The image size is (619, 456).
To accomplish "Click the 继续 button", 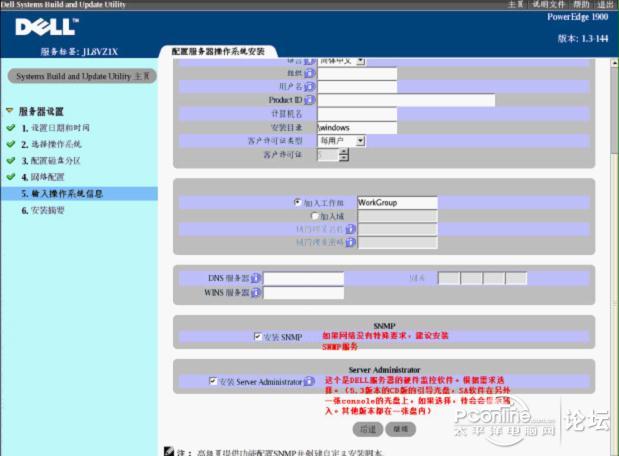I will [x=401, y=429].
